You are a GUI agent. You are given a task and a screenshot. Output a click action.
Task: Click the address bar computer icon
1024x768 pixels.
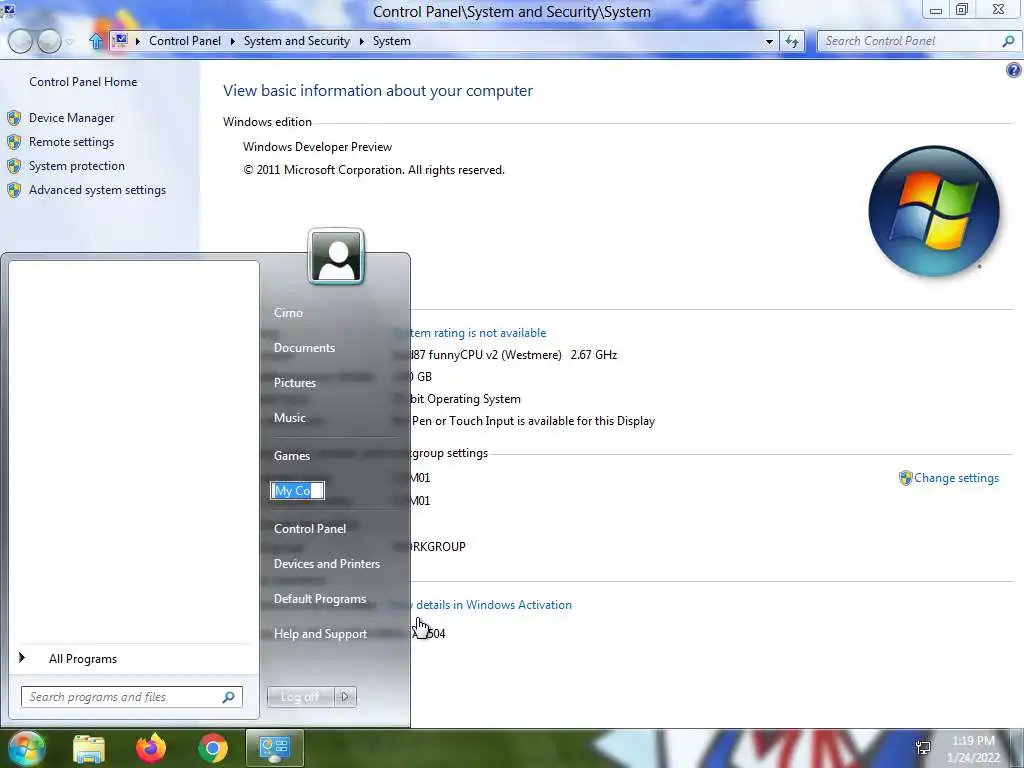pos(120,40)
